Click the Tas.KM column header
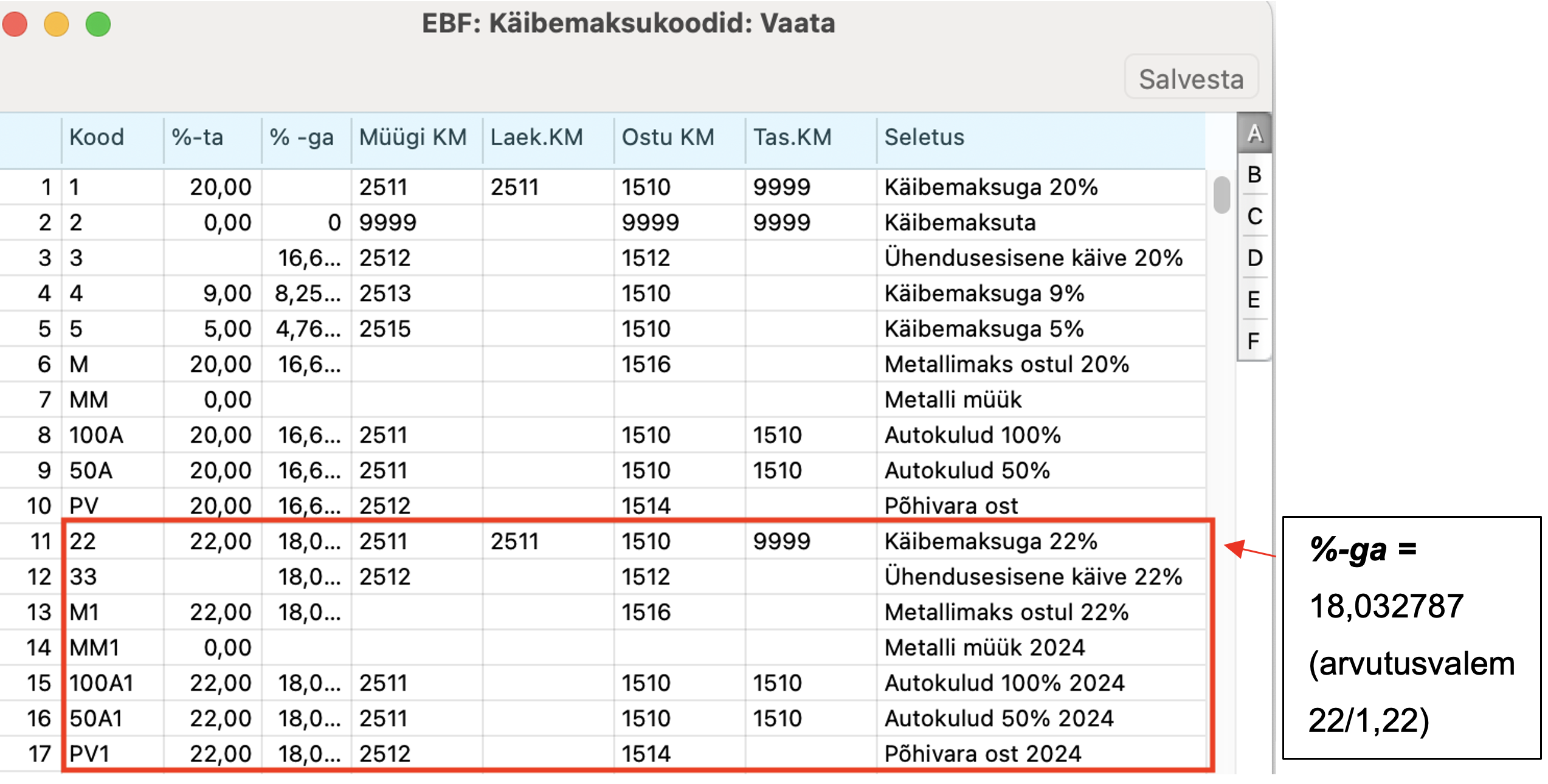1548x784 pixels. tap(810, 137)
